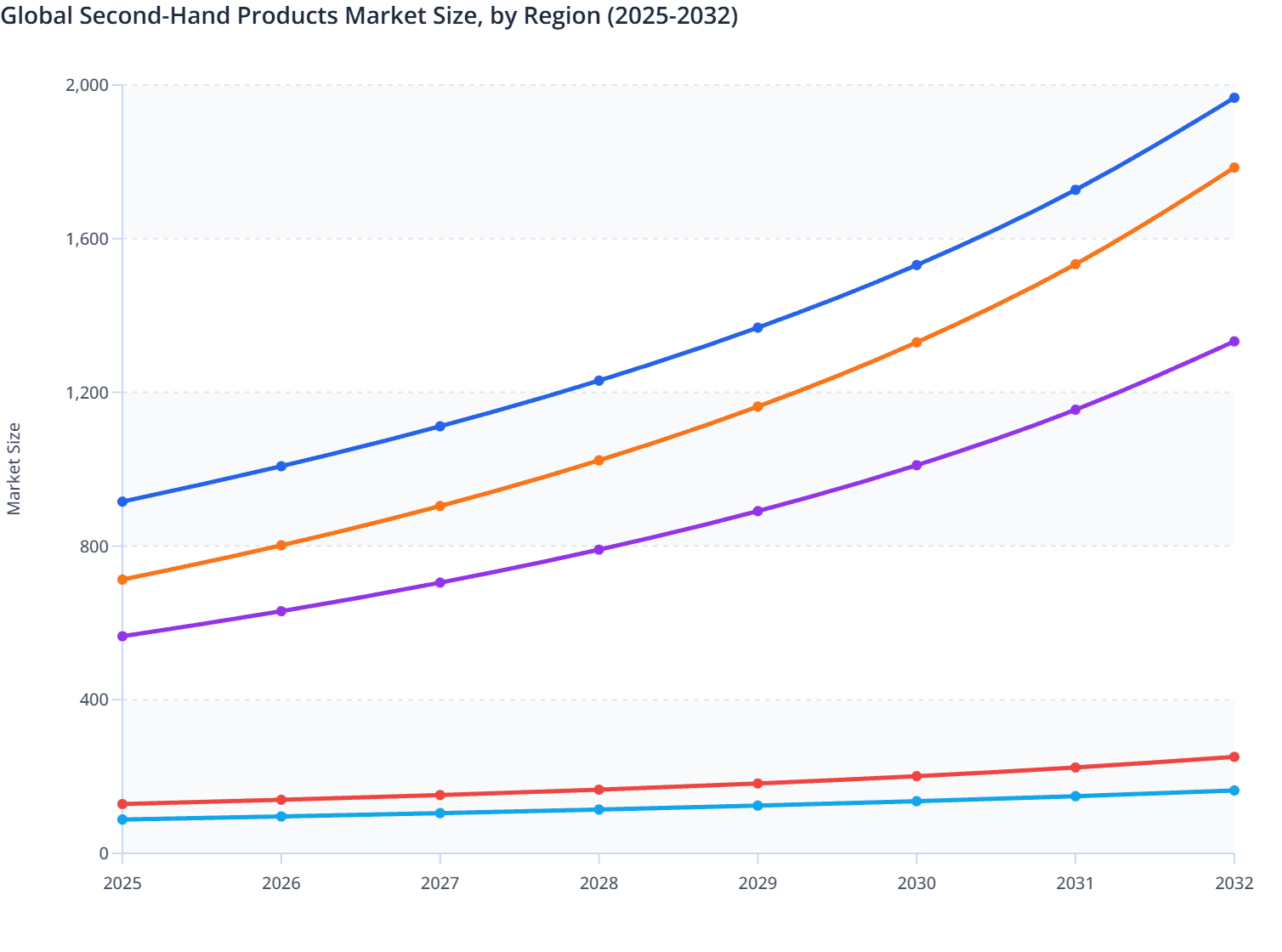The width and height of the screenshot is (1282, 952).
Task: Click the blue line segment between 2026 and 2027
Action: click(x=360, y=444)
